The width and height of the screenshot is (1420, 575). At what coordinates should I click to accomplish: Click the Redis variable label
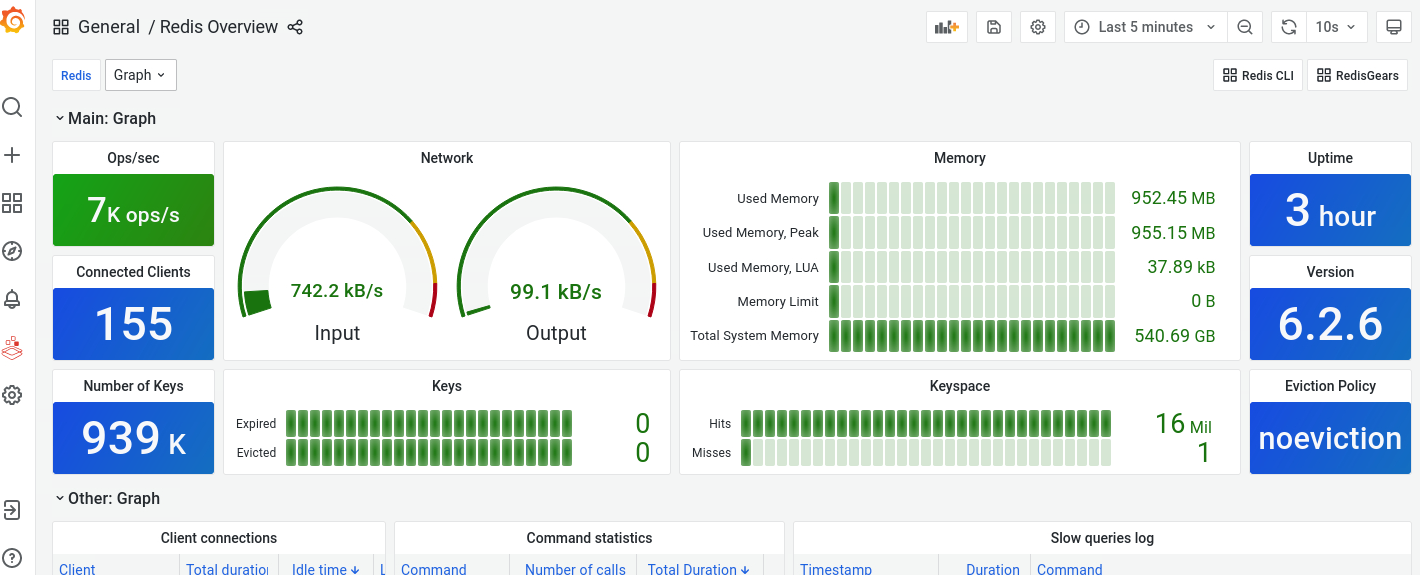click(76, 75)
